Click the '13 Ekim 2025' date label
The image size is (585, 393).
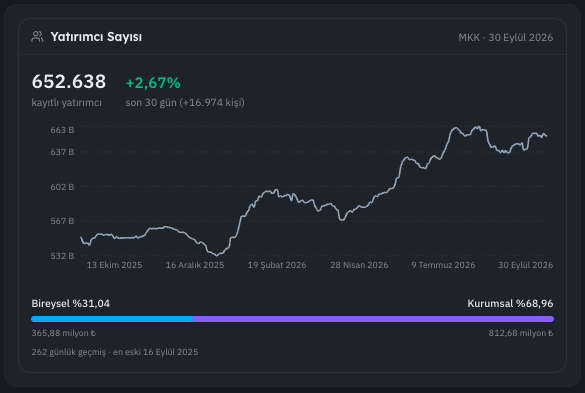point(115,265)
